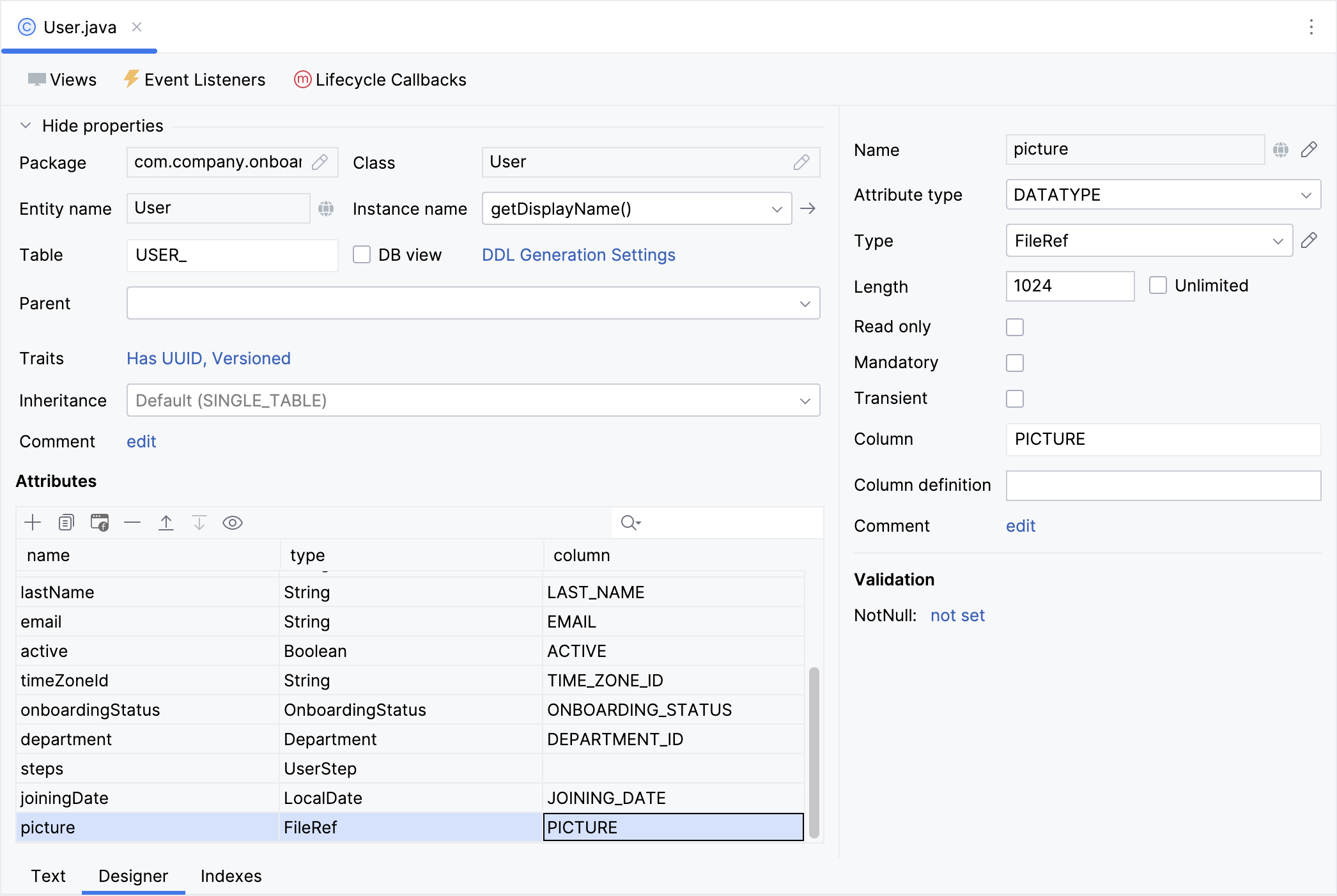
Task: Check the Unlimited length checkbox
Action: coord(1157,285)
